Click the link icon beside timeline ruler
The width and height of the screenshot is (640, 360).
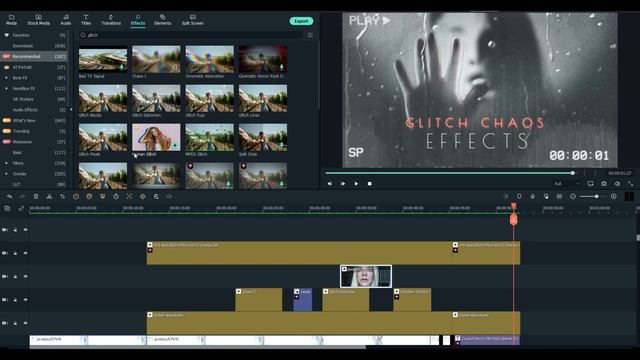(21, 209)
